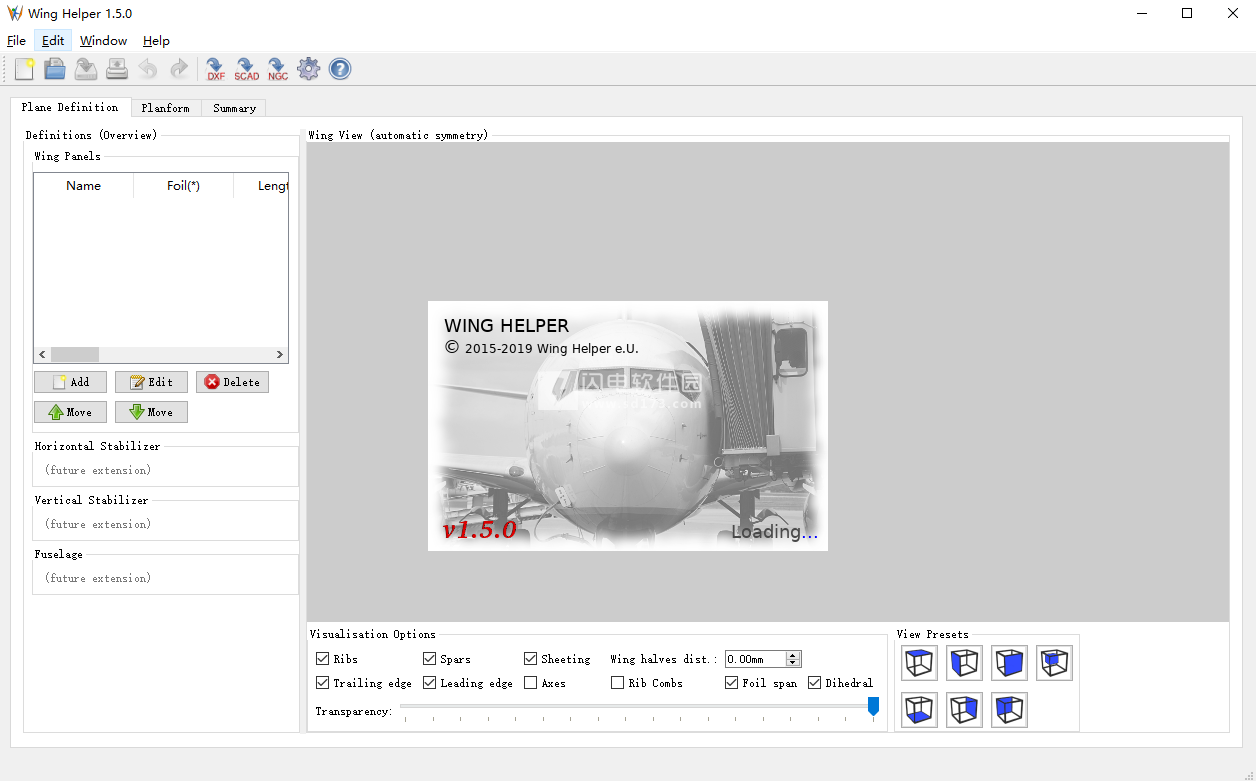
Task: Switch to the Summary tab
Action: click(x=234, y=108)
